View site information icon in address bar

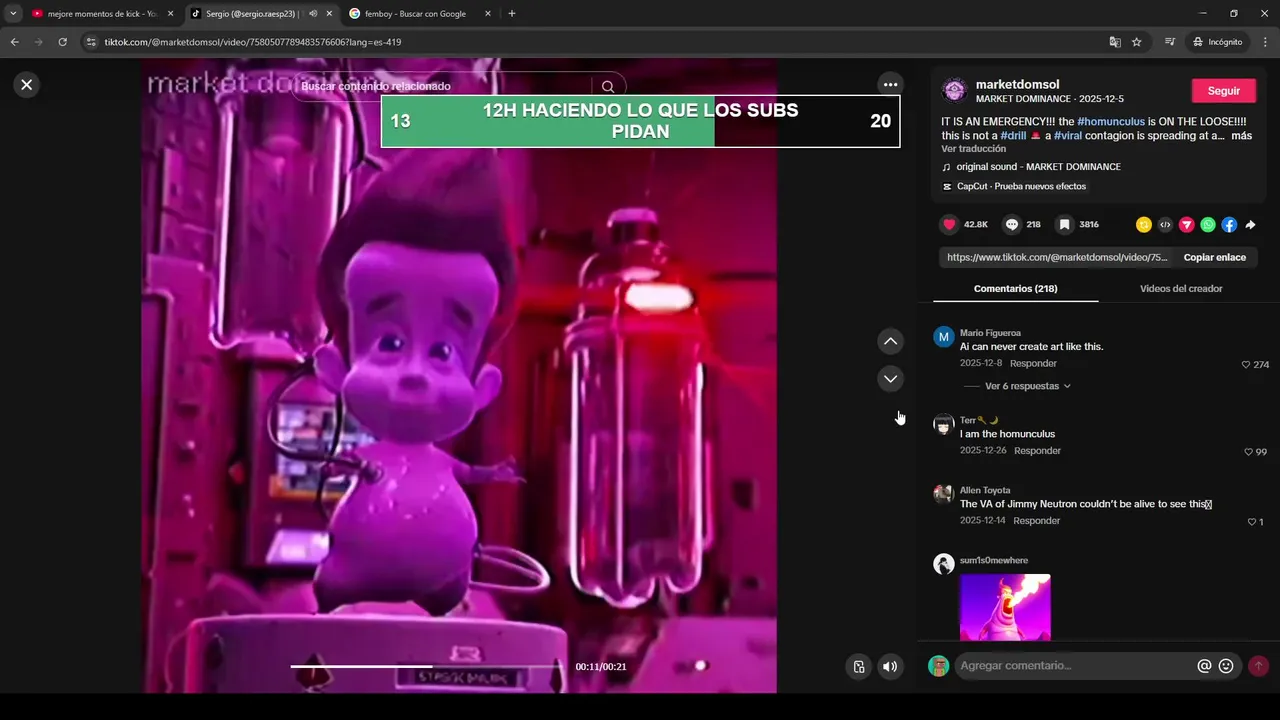pyautogui.click(x=91, y=42)
